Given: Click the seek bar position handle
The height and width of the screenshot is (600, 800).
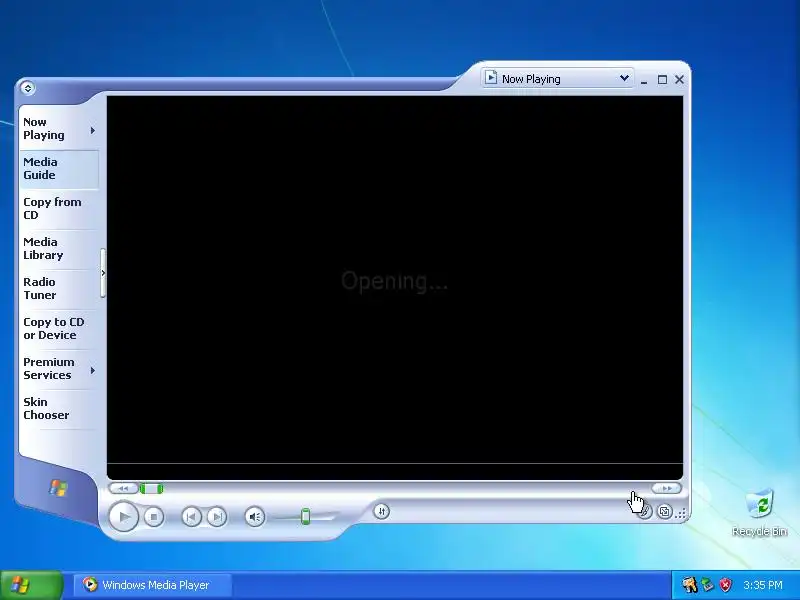Looking at the screenshot, I should click(x=152, y=489).
